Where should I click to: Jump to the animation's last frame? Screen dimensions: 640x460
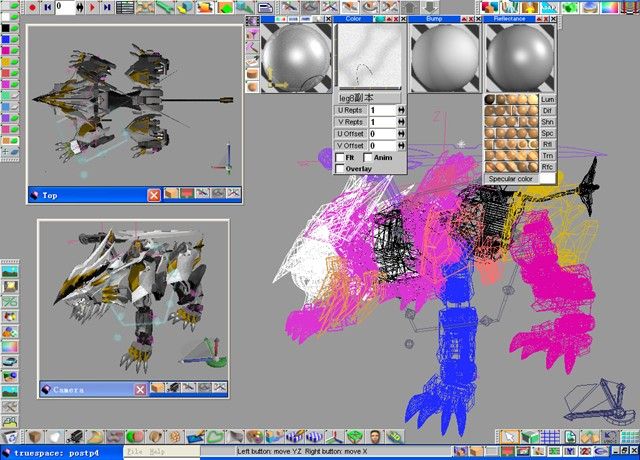[106, 7]
